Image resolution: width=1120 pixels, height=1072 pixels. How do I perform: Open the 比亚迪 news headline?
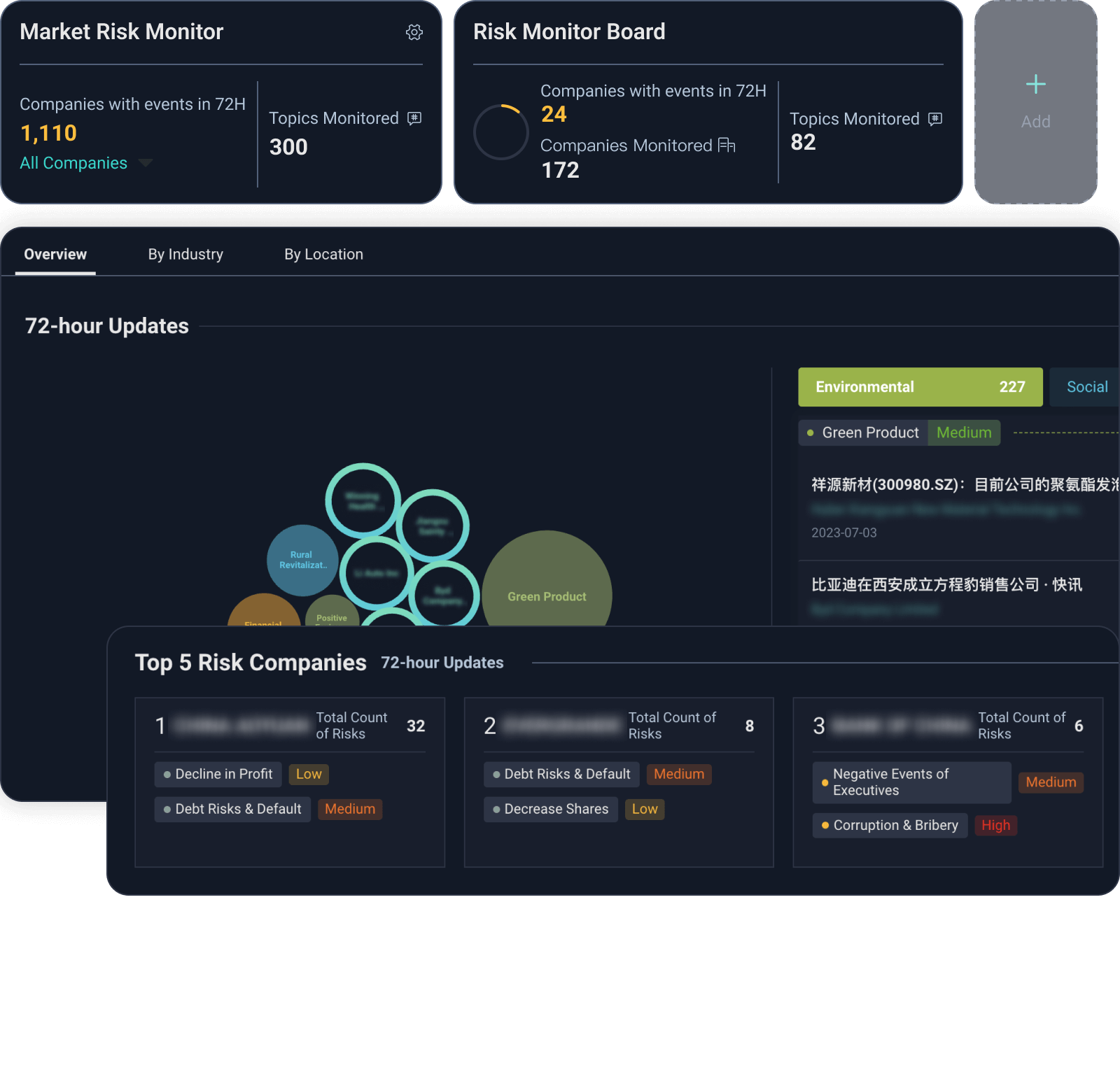click(x=946, y=585)
